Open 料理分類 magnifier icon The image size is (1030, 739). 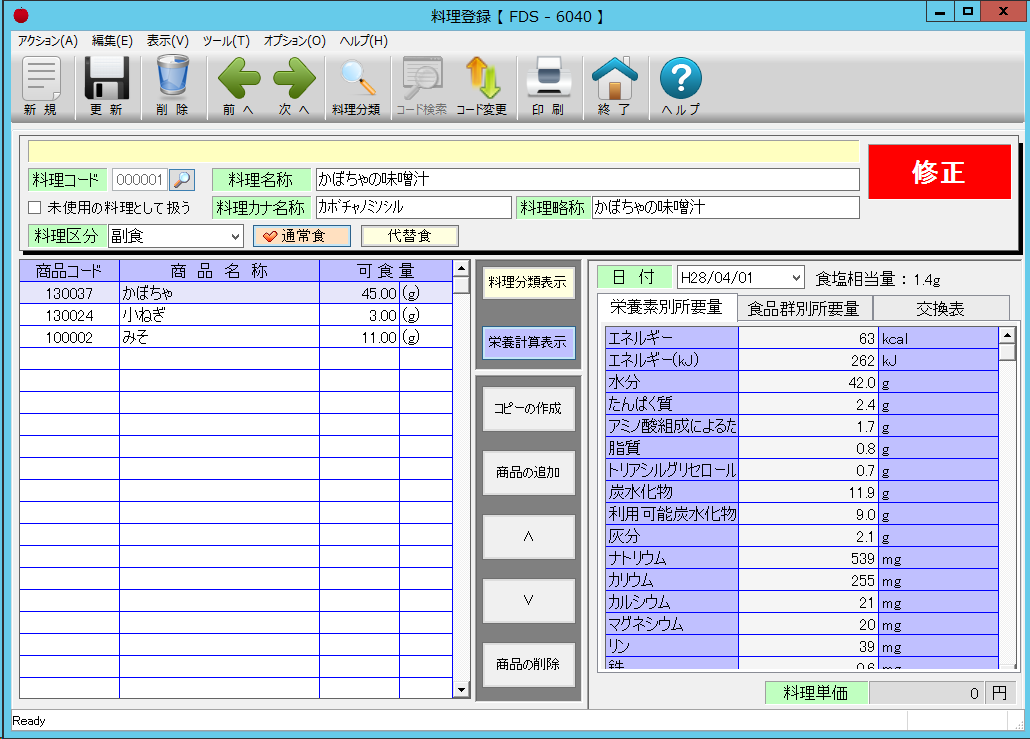pos(355,86)
